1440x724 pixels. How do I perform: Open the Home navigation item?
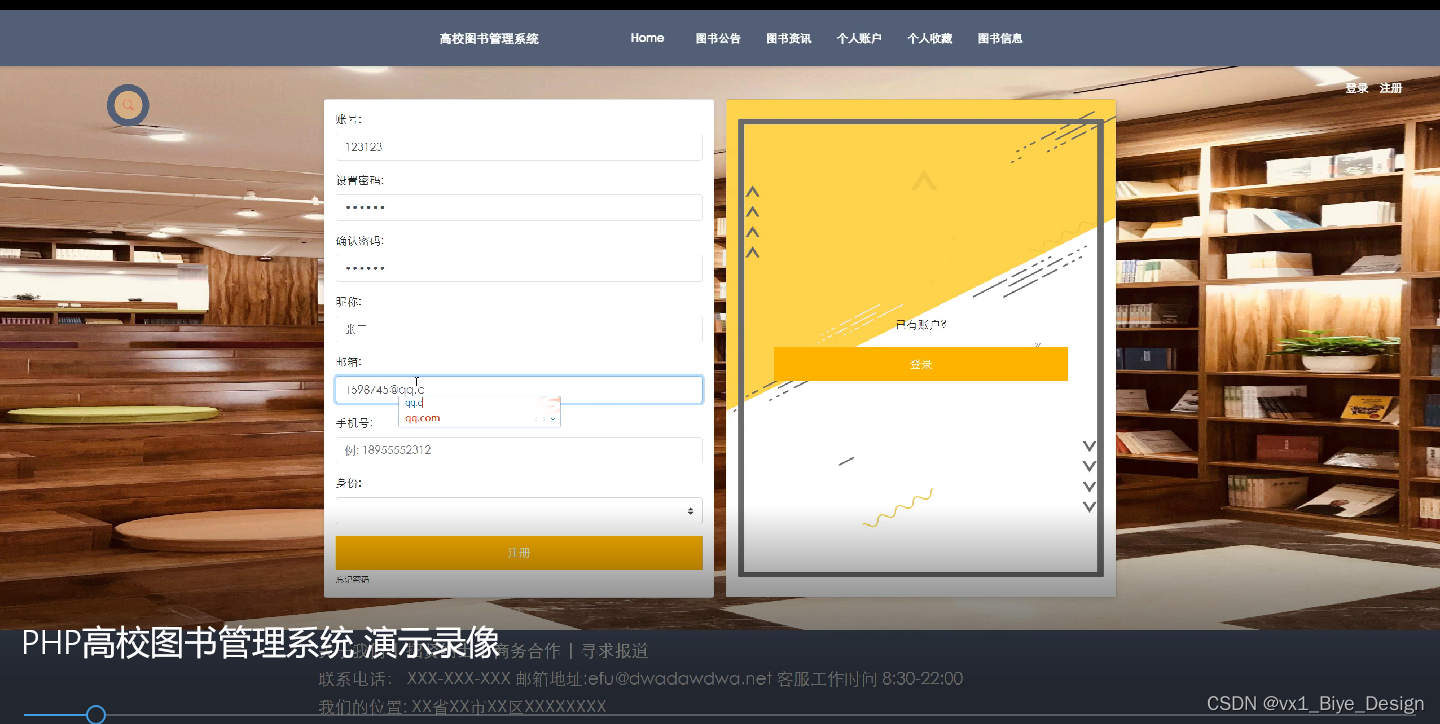point(647,38)
